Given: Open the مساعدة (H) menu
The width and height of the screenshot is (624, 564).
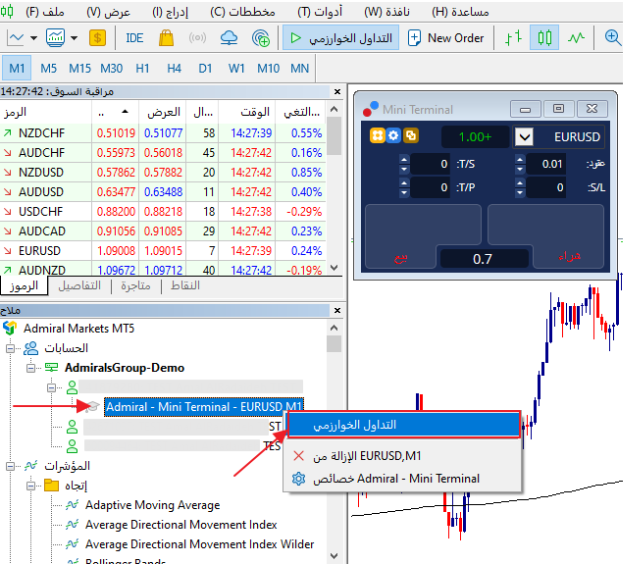Looking at the screenshot, I should click(460, 12).
